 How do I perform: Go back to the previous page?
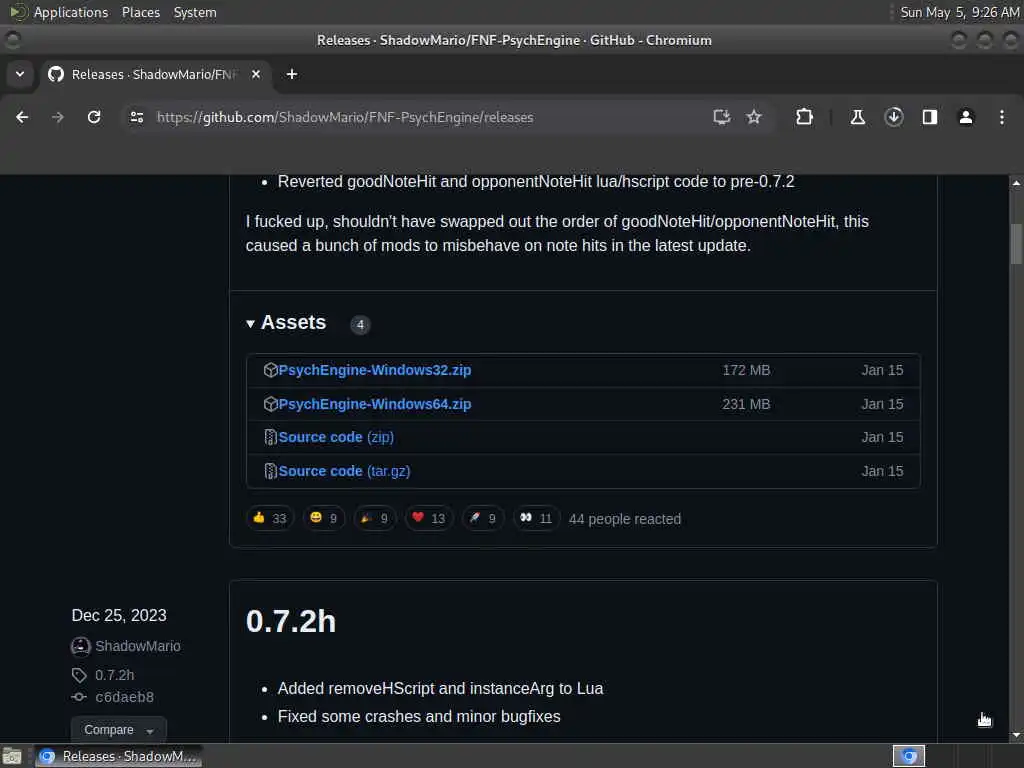coord(22,118)
